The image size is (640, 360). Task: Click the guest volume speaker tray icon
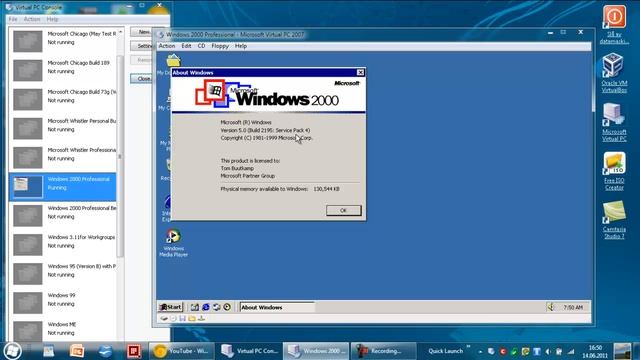551,307
